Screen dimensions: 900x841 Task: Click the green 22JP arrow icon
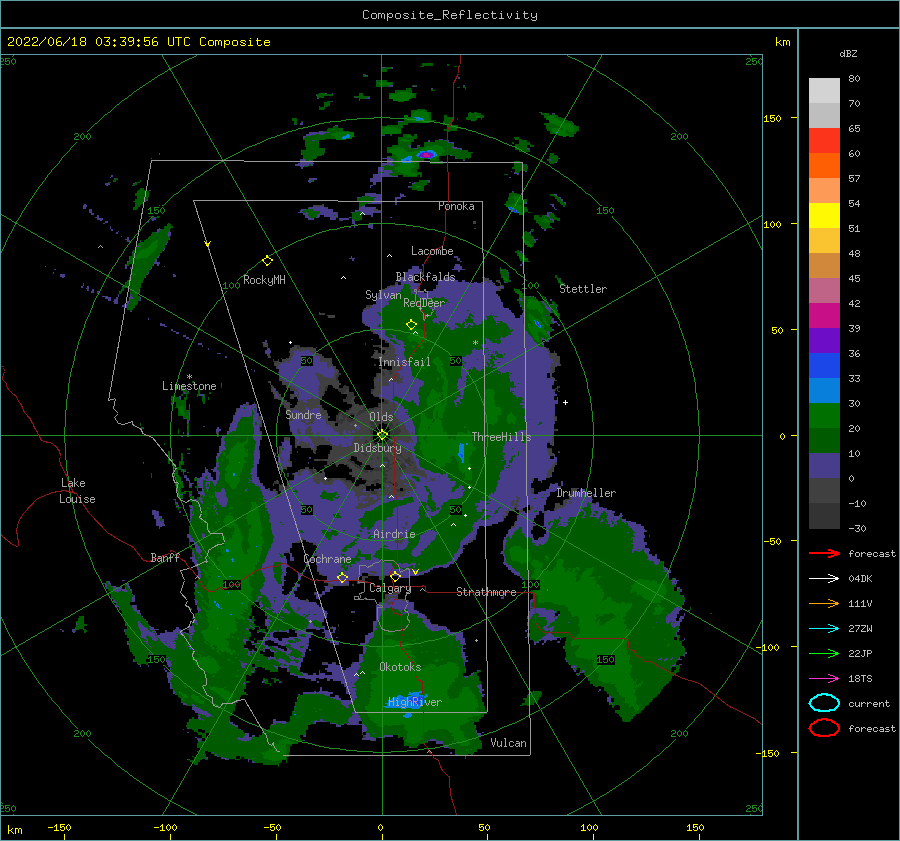pos(824,653)
